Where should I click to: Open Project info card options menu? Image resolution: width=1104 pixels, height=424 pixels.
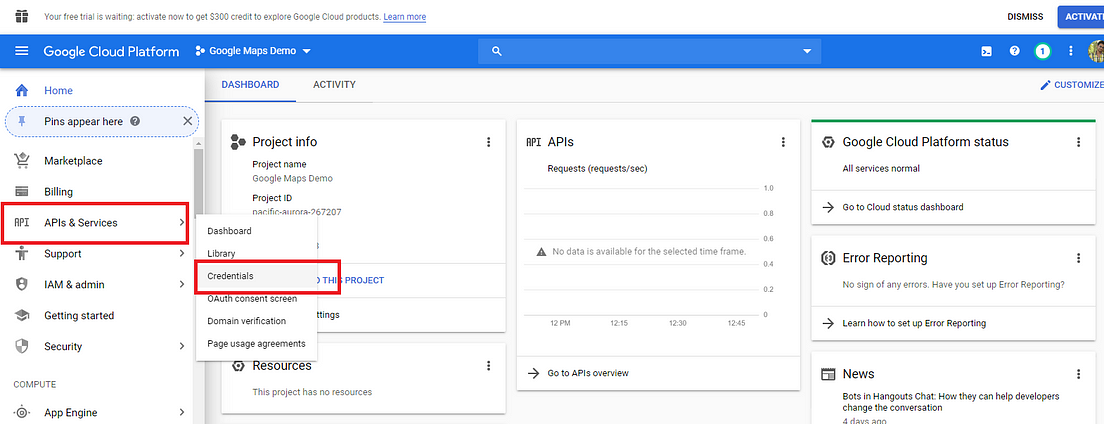coord(489,142)
